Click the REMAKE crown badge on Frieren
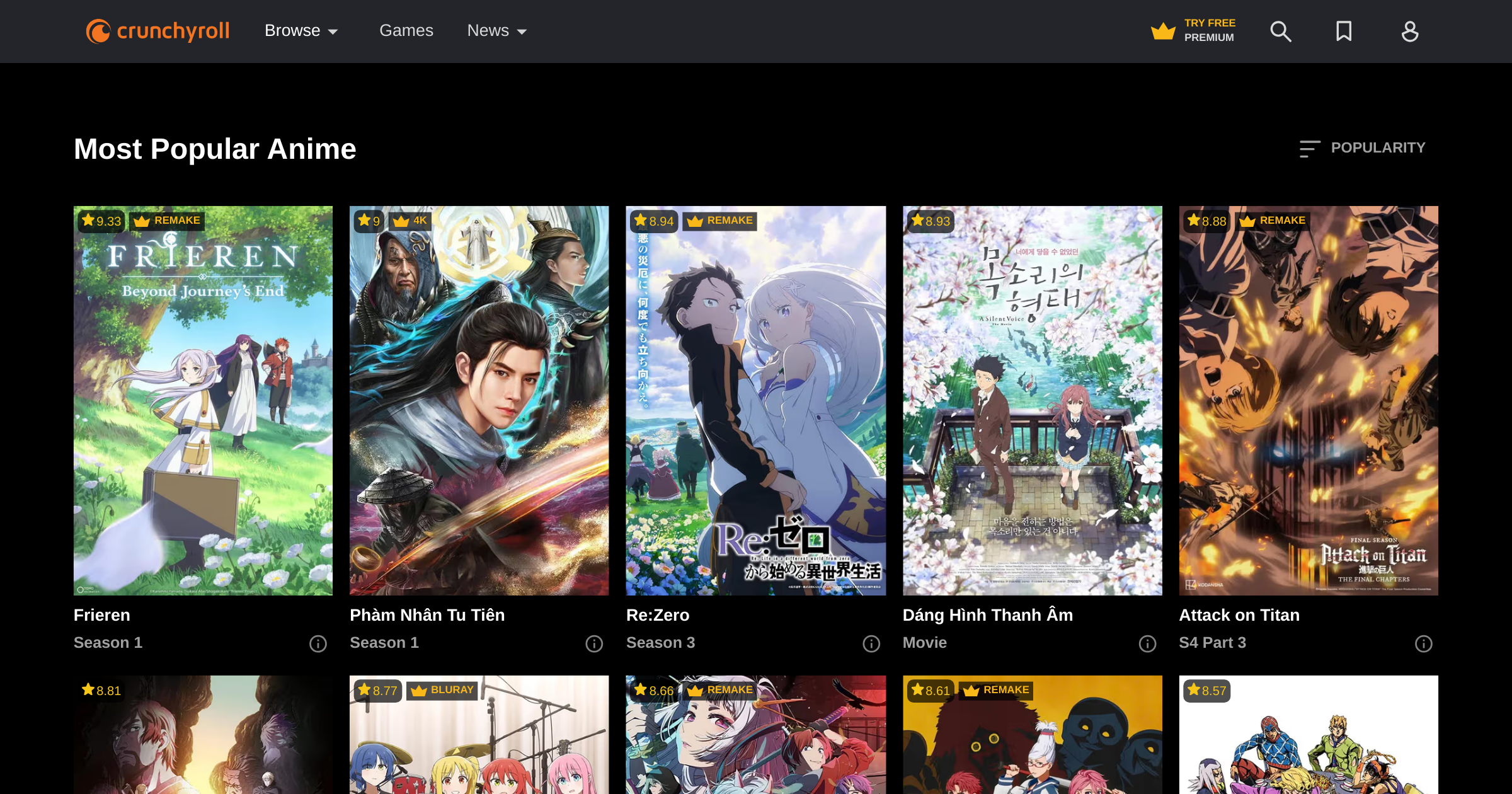The height and width of the screenshot is (794, 1512). [x=167, y=221]
